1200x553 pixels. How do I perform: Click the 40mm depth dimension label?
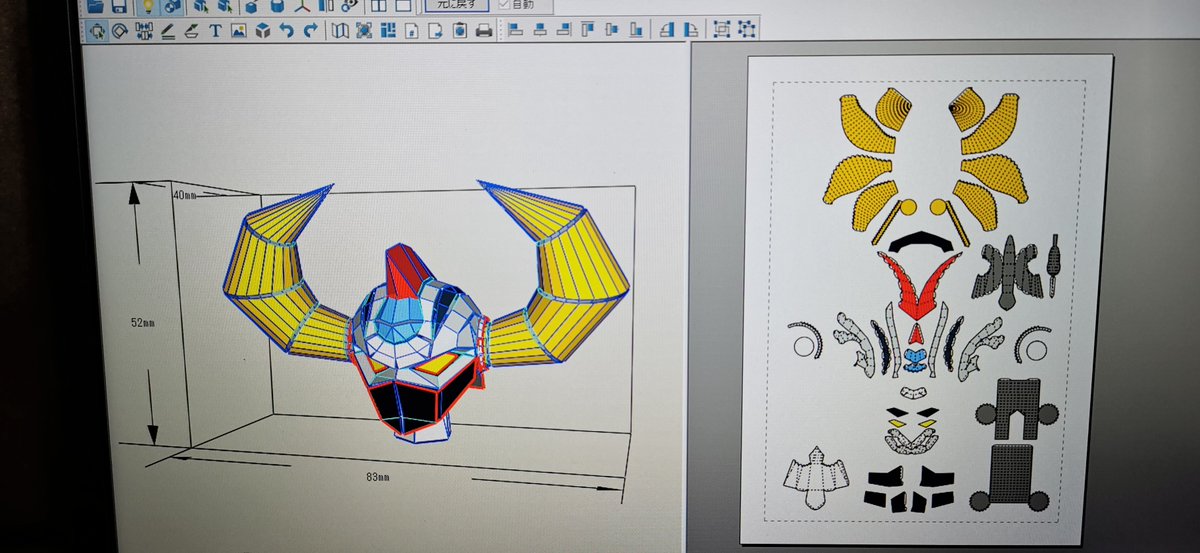click(186, 194)
